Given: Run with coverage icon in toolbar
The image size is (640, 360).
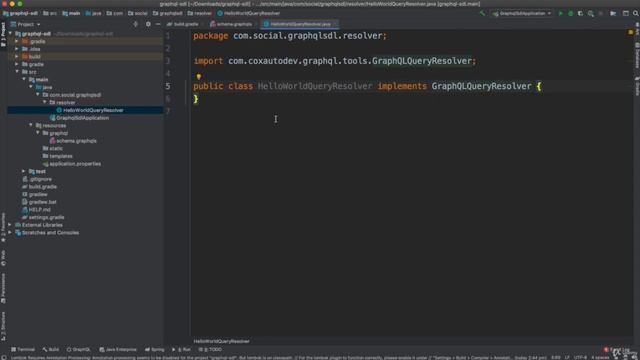Looking at the screenshot, I should click(580, 13).
